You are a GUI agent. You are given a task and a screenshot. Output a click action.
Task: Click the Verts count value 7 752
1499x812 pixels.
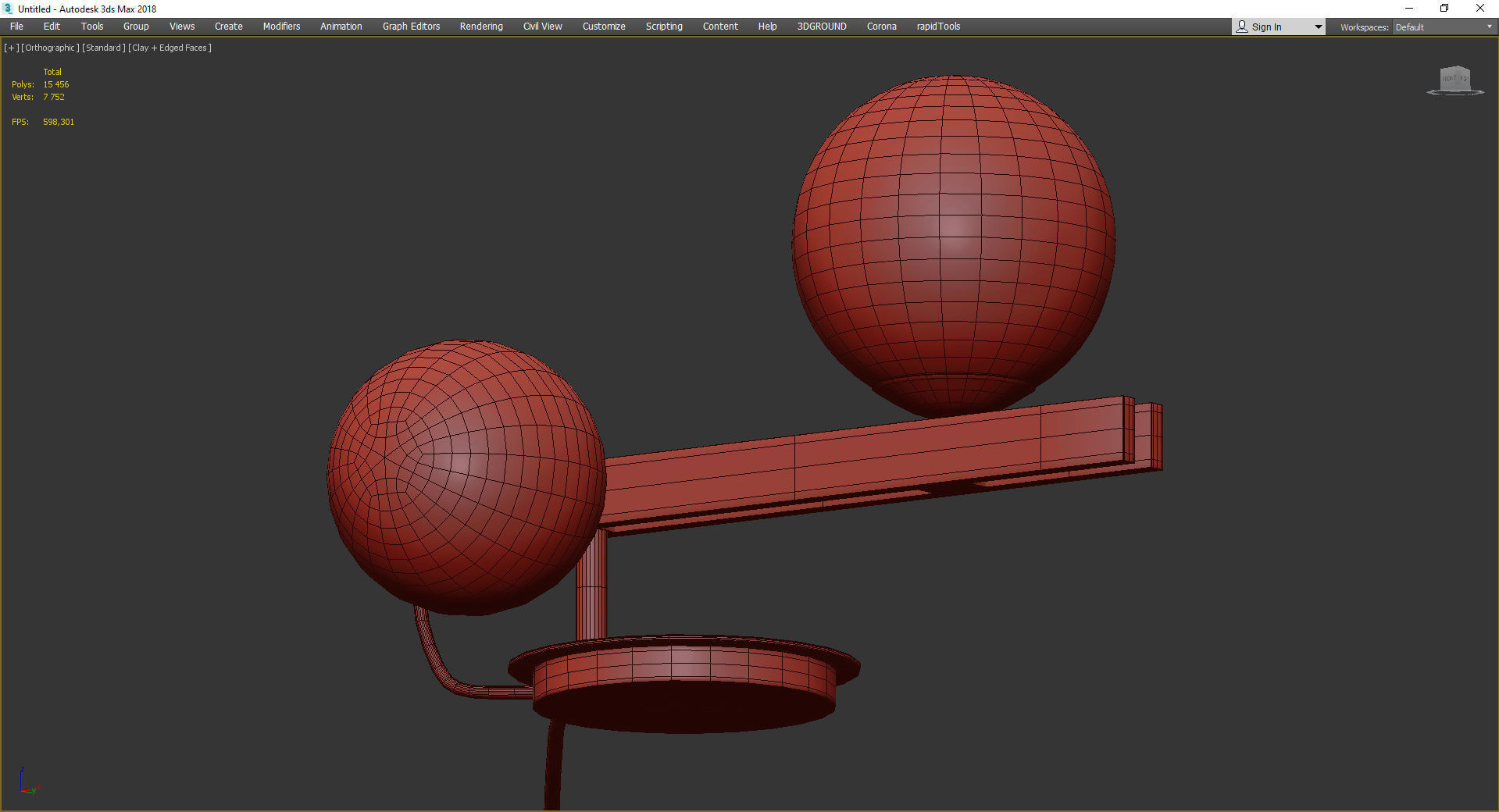click(x=54, y=97)
